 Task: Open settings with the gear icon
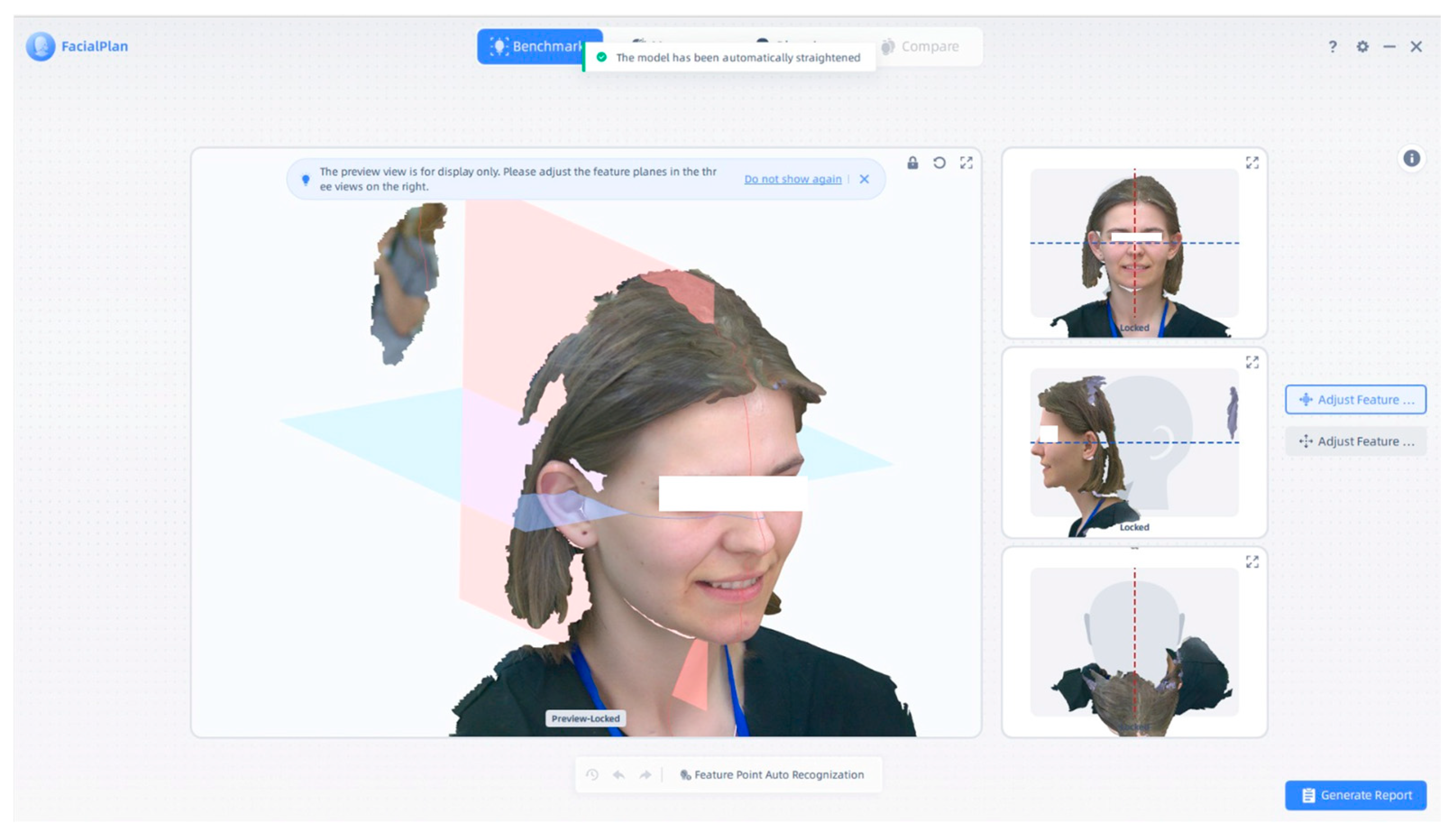coord(1362,47)
